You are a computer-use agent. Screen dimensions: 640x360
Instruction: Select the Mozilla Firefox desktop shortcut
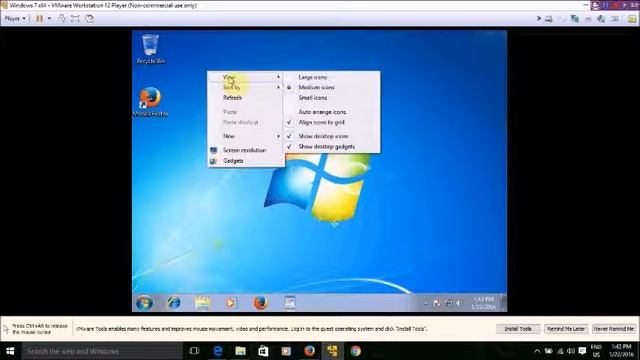151,102
